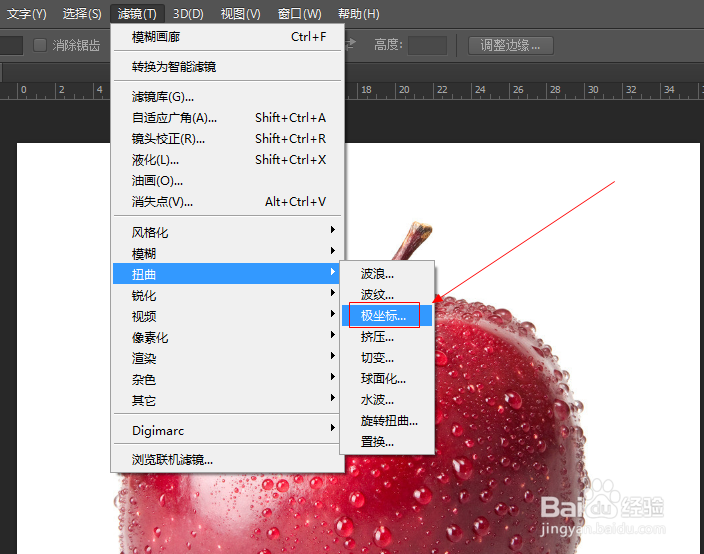Open the 文字(Y) menu

(26, 13)
